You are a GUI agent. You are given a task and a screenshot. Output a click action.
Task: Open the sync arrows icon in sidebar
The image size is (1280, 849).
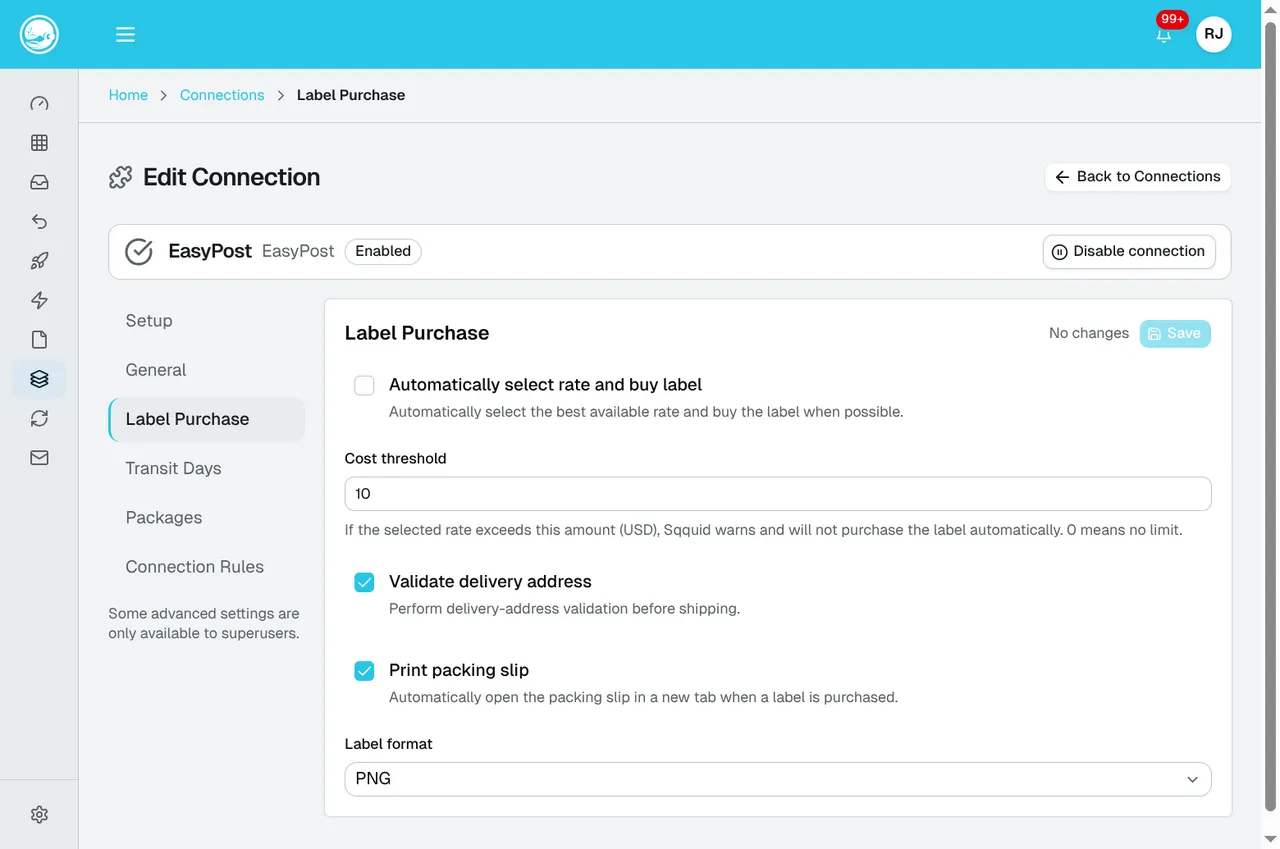[x=39, y=418]
